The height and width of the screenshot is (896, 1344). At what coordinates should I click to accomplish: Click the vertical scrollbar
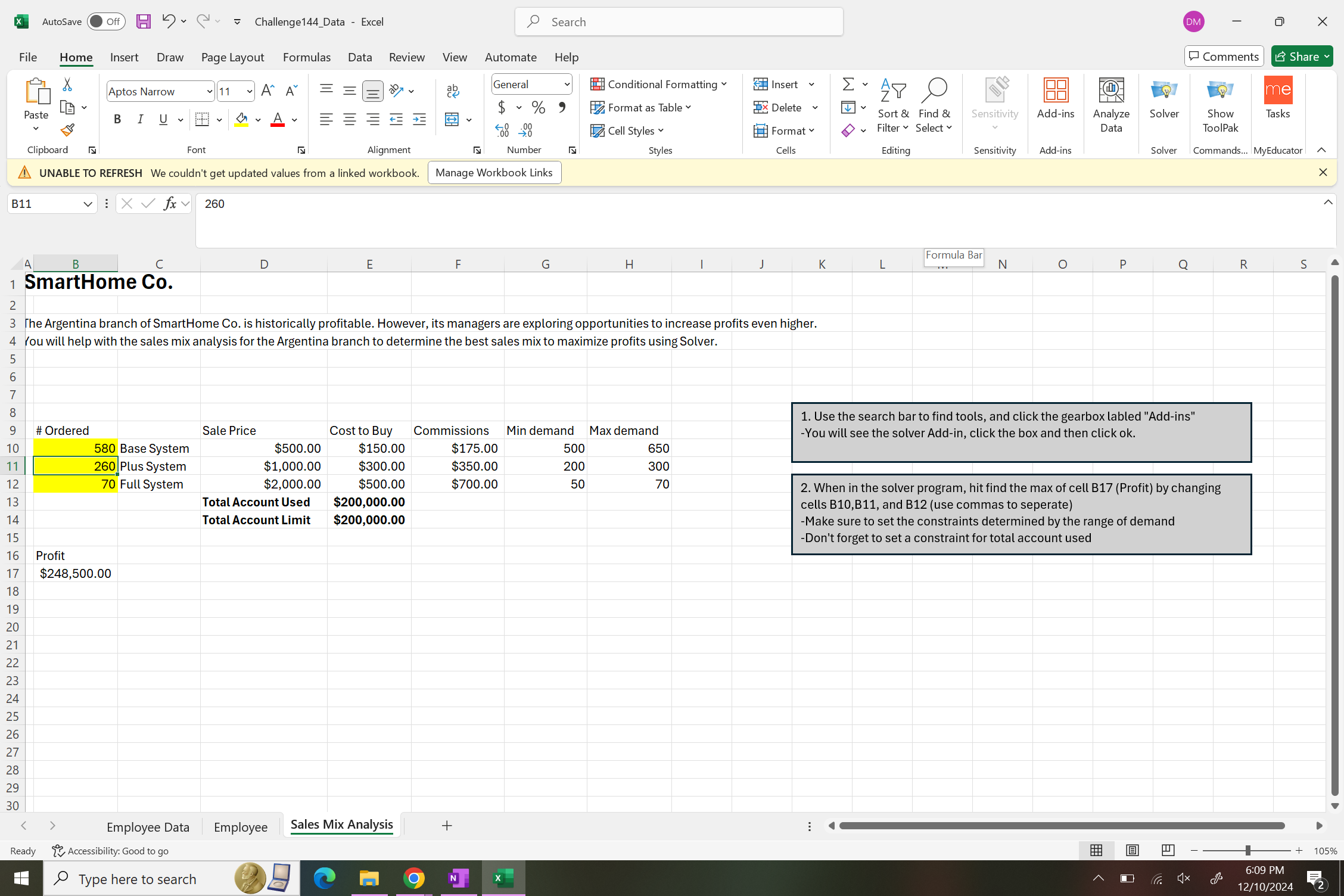coord(1335,534)
